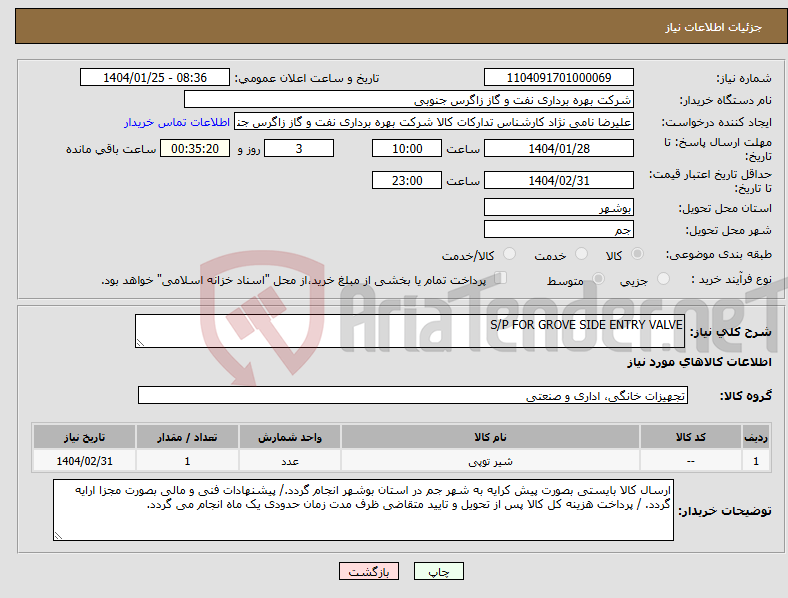This screenshot has width=788, height=598.
Task: Select the متوسط purchase type radio
Action: point(598,278)
